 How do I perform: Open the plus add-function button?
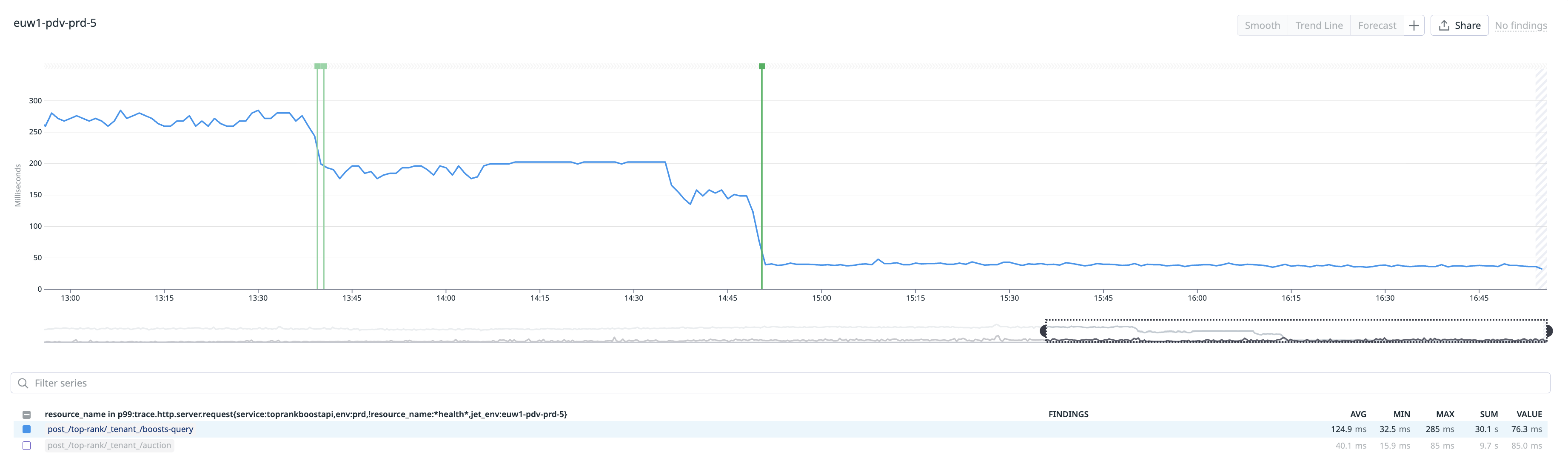pyautogui.click(x=1414, y=26)
